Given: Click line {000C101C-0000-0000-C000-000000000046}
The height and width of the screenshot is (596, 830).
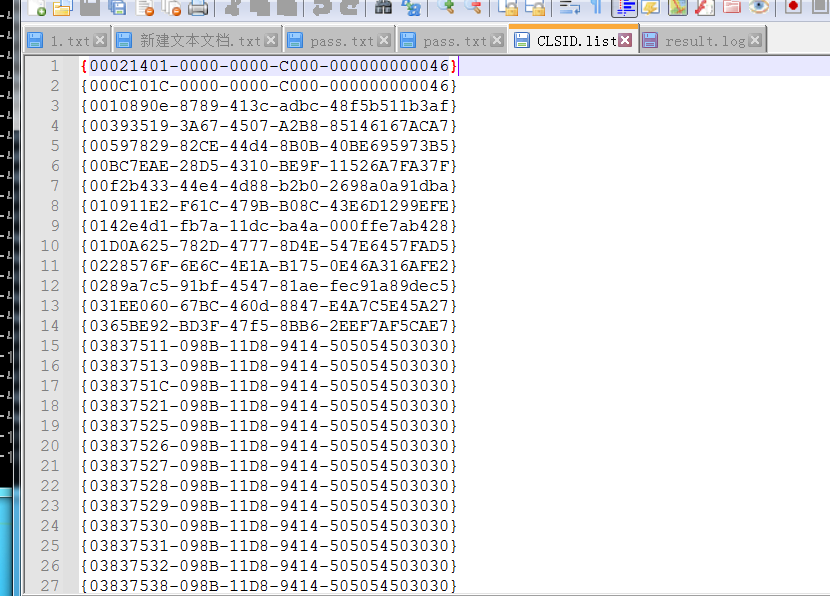Looking at the screenshot, I should (269, 86).
